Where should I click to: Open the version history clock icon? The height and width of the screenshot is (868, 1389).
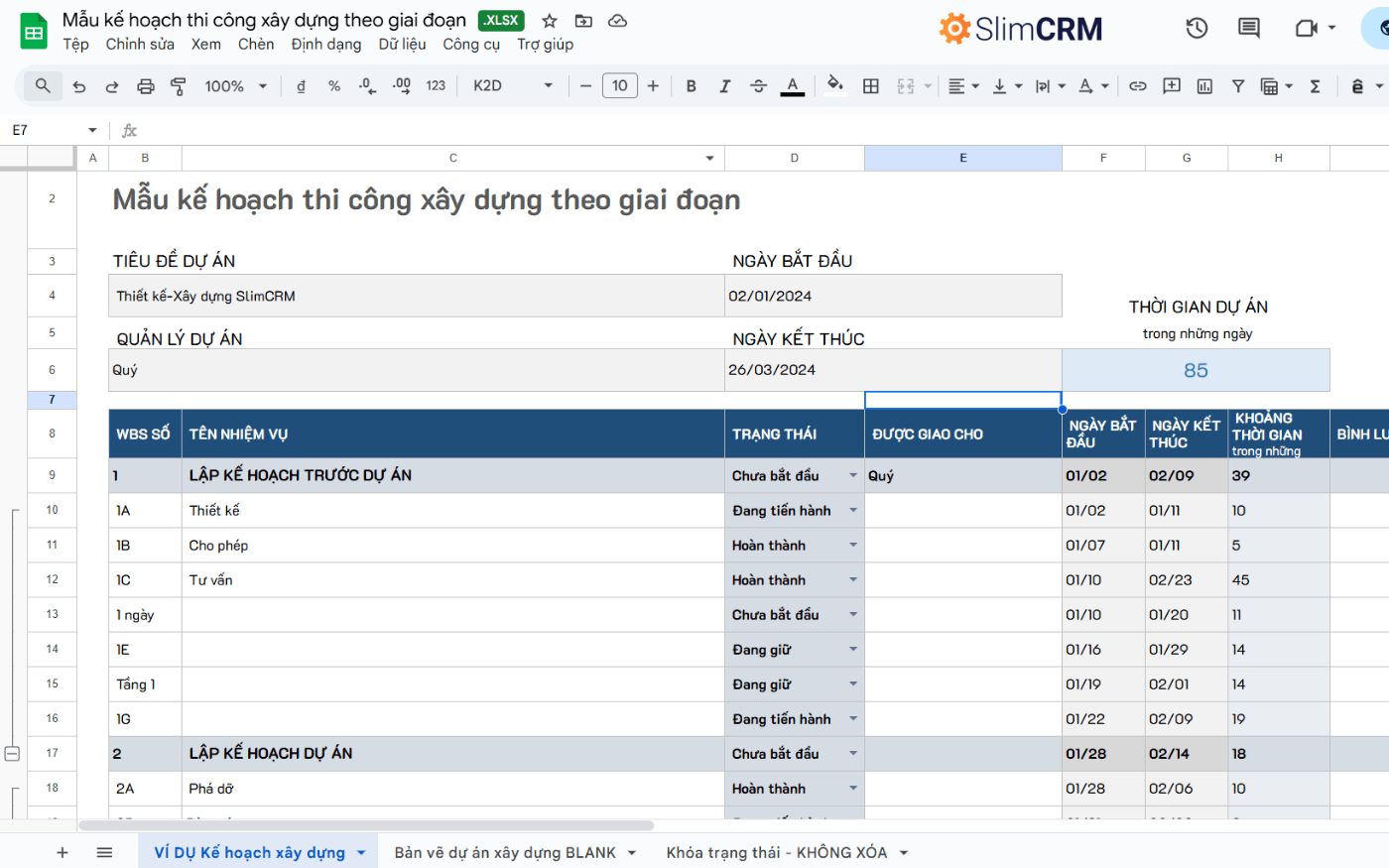1197,29
